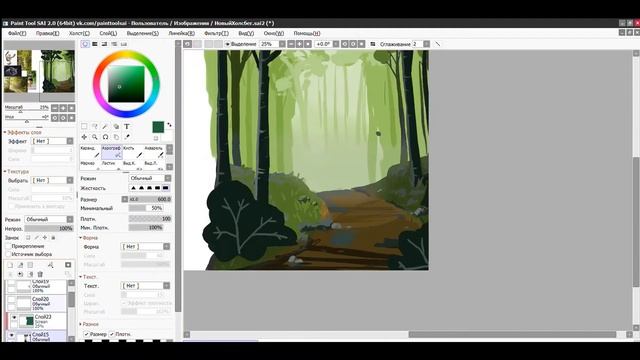The height and width of the screenshot is (360, 640).
Task: Open the Помощь menu
Action: point(307,33)
